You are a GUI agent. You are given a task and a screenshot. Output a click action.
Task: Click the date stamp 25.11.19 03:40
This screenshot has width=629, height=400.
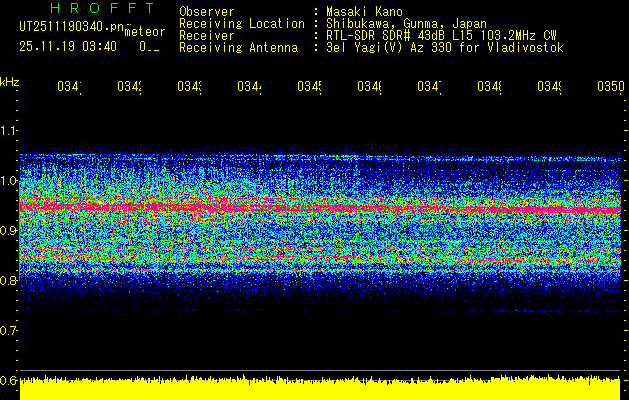click(x=68, y=47)
